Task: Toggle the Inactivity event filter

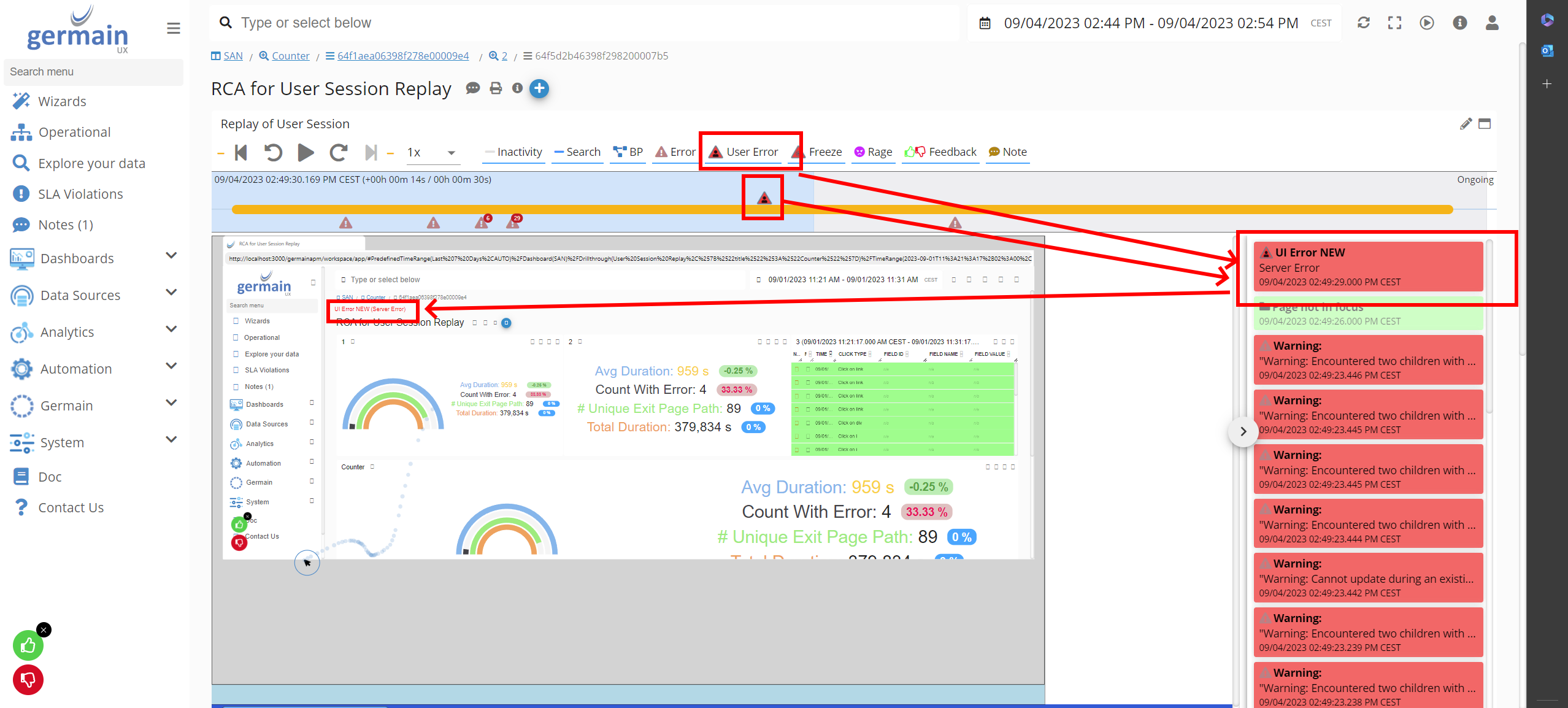Action: [x=513, y=152]
